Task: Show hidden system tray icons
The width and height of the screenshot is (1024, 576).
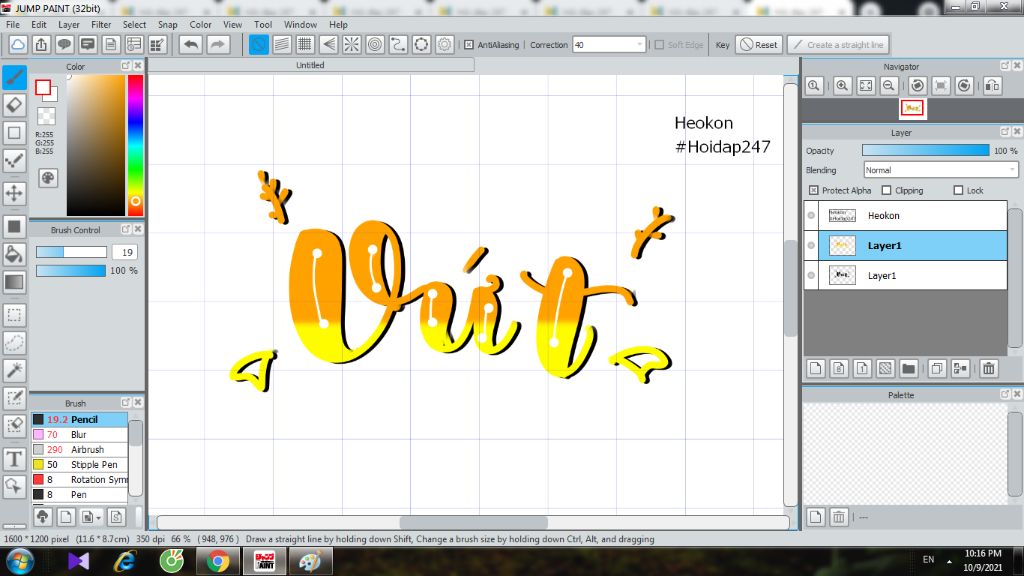Action: coord(949,561)
